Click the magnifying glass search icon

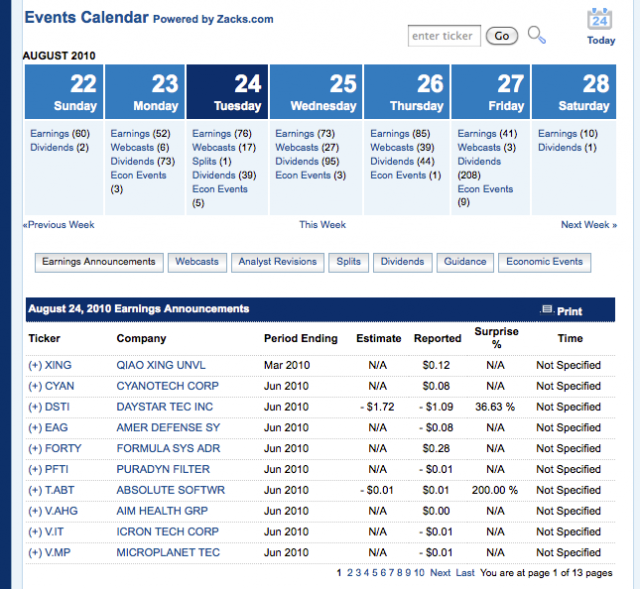click(536, 35)
